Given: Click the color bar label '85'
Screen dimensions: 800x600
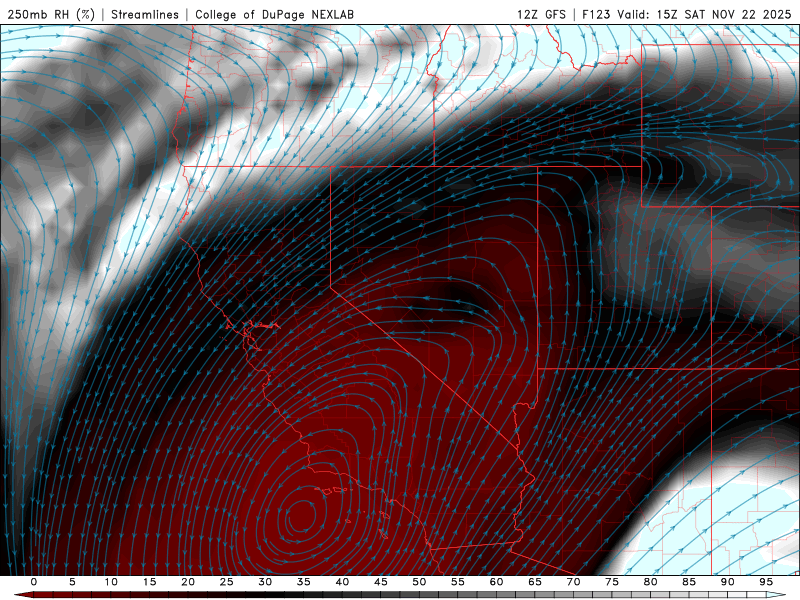Looking at the screenshot, I should pyautogui.click(x=689, y=582).
